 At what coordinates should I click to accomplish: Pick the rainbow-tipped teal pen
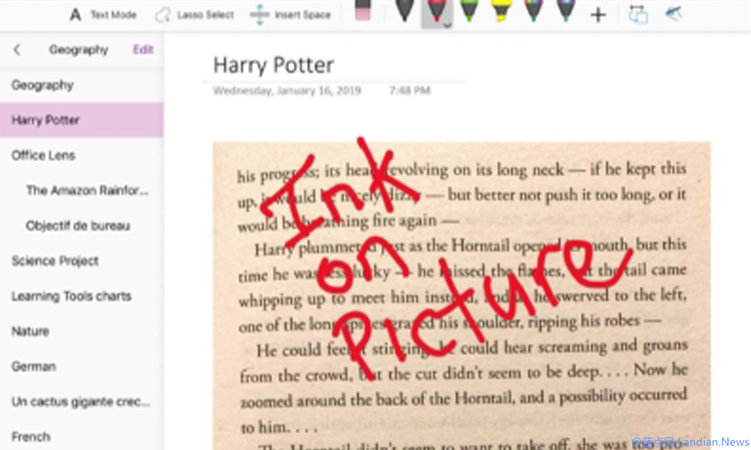tap(534, 11)
